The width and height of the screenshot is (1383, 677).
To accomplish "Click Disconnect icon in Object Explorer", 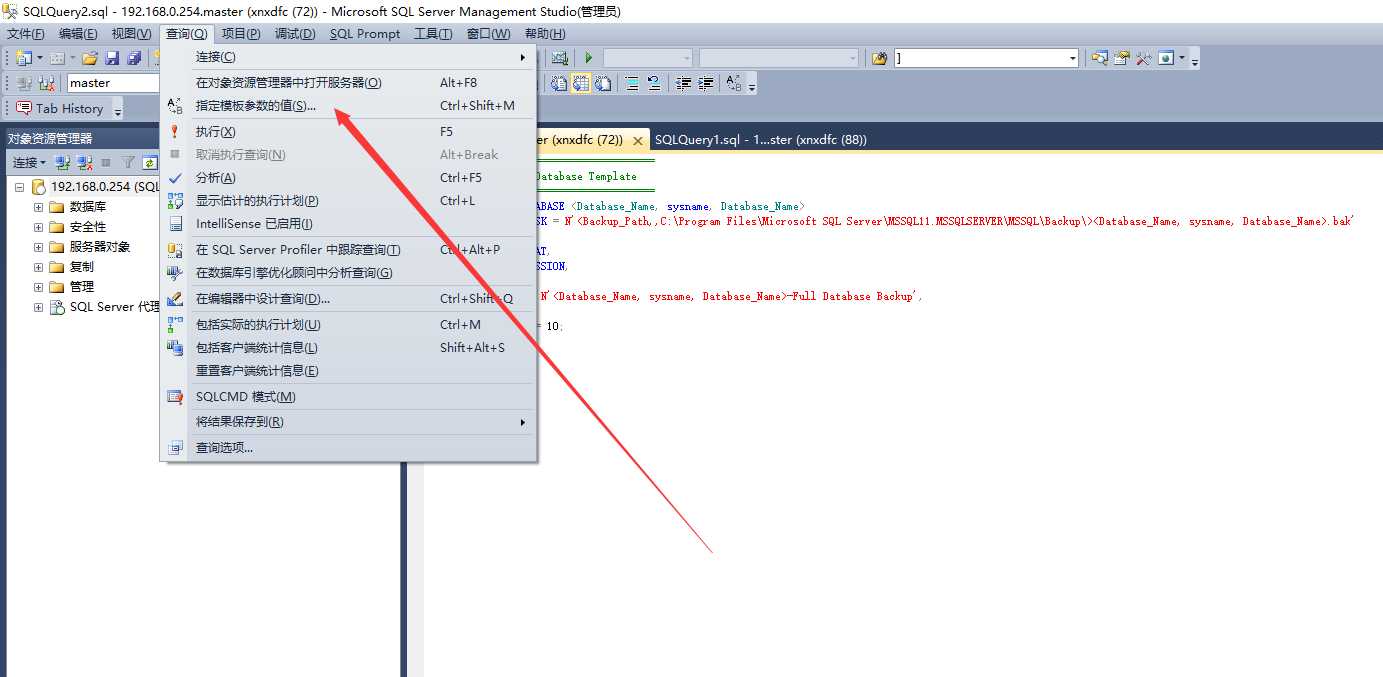I will click(85, 162).
